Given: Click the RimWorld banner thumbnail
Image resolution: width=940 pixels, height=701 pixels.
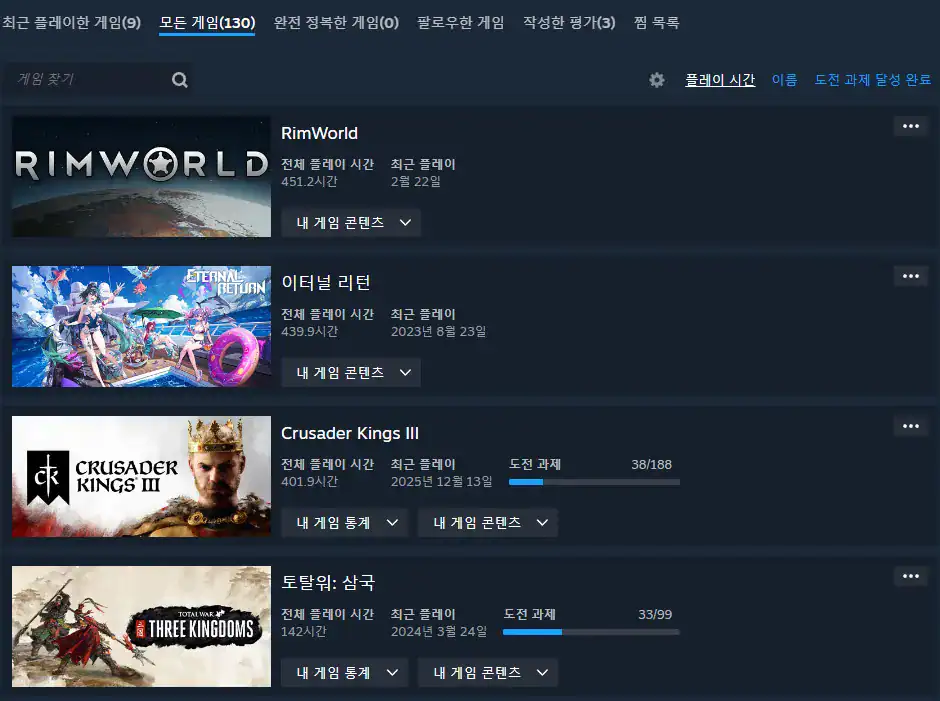Looking at the screenshot, I should click(x=141, y=176).
